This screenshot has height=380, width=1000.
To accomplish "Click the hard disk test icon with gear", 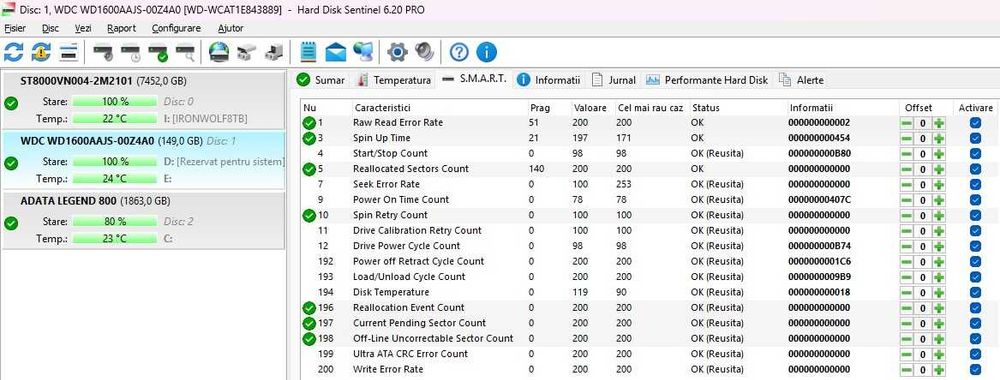I will click(103, 52).
